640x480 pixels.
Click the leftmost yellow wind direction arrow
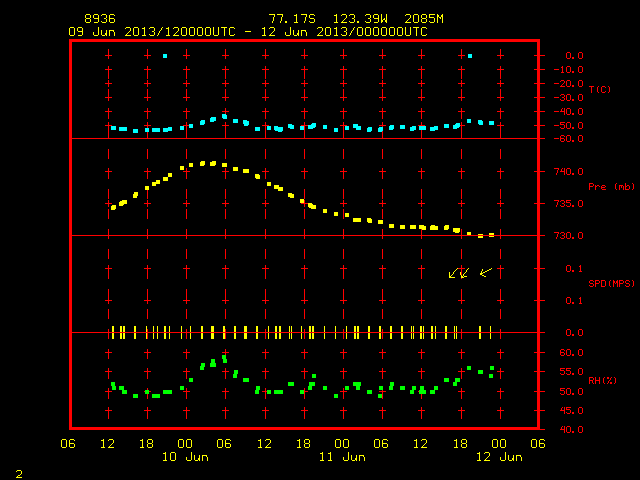click(453, 273)
